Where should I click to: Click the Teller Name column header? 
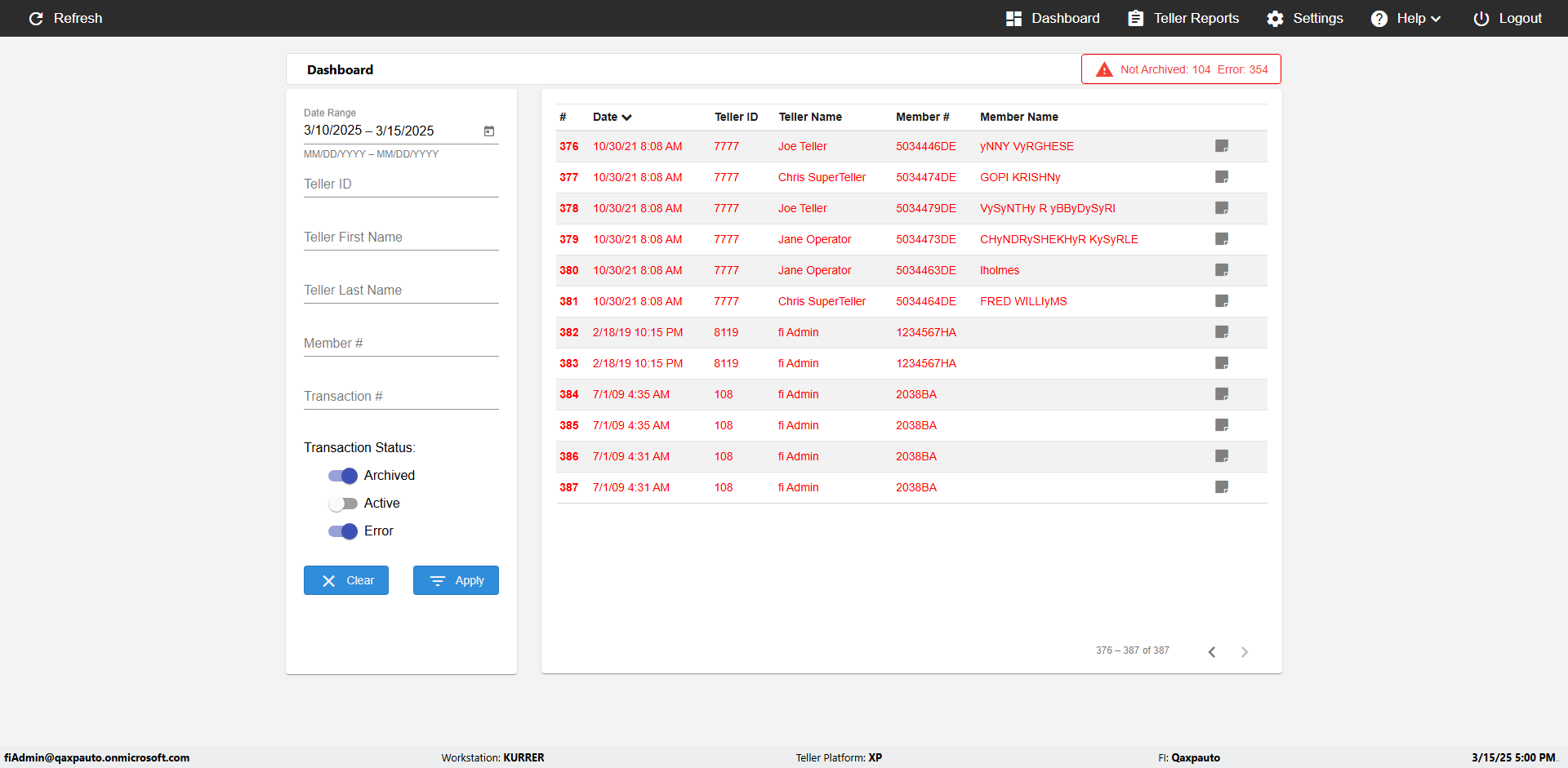click(x=810, y=118)
